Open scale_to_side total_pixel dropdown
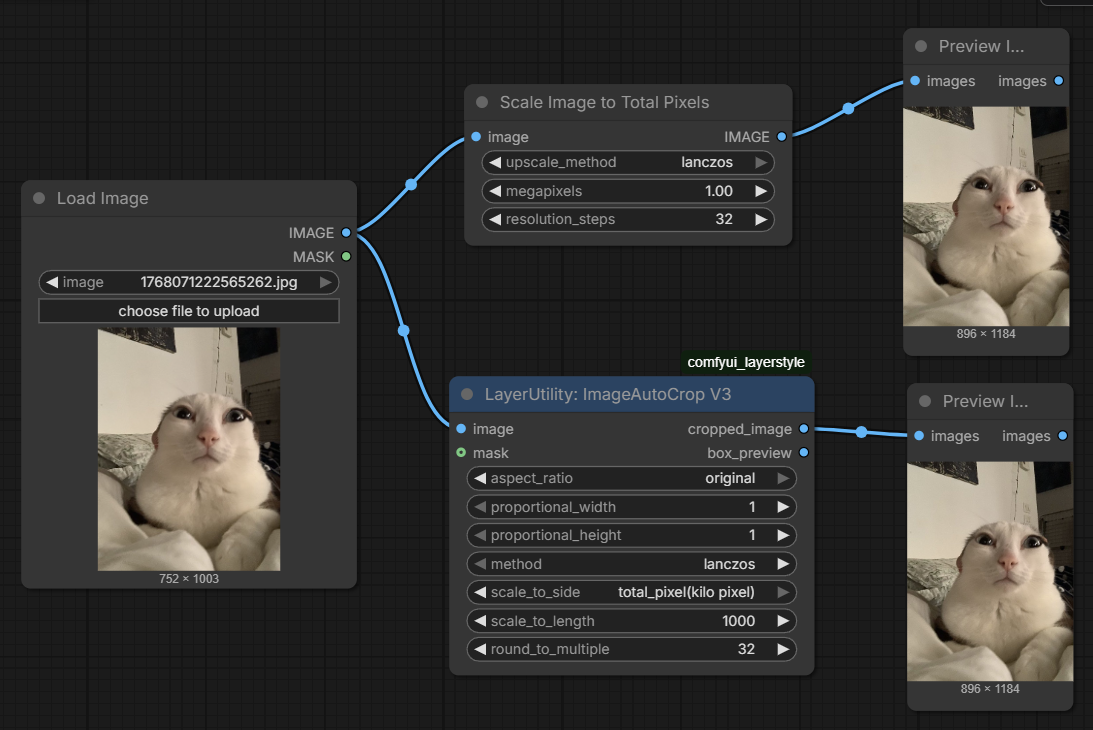The image size is (1093, 730). [x=632, y=592]
